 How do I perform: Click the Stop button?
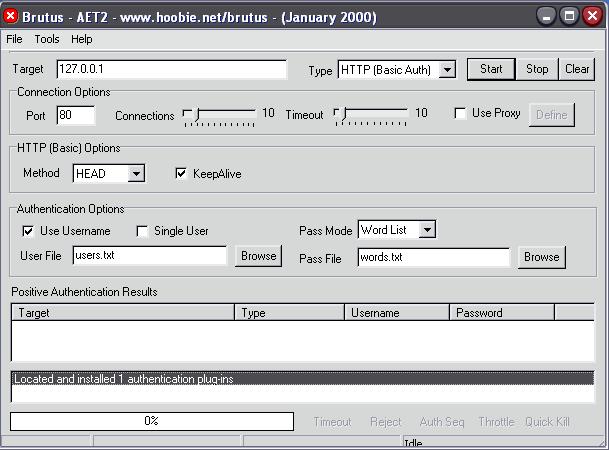click(537, 69)
